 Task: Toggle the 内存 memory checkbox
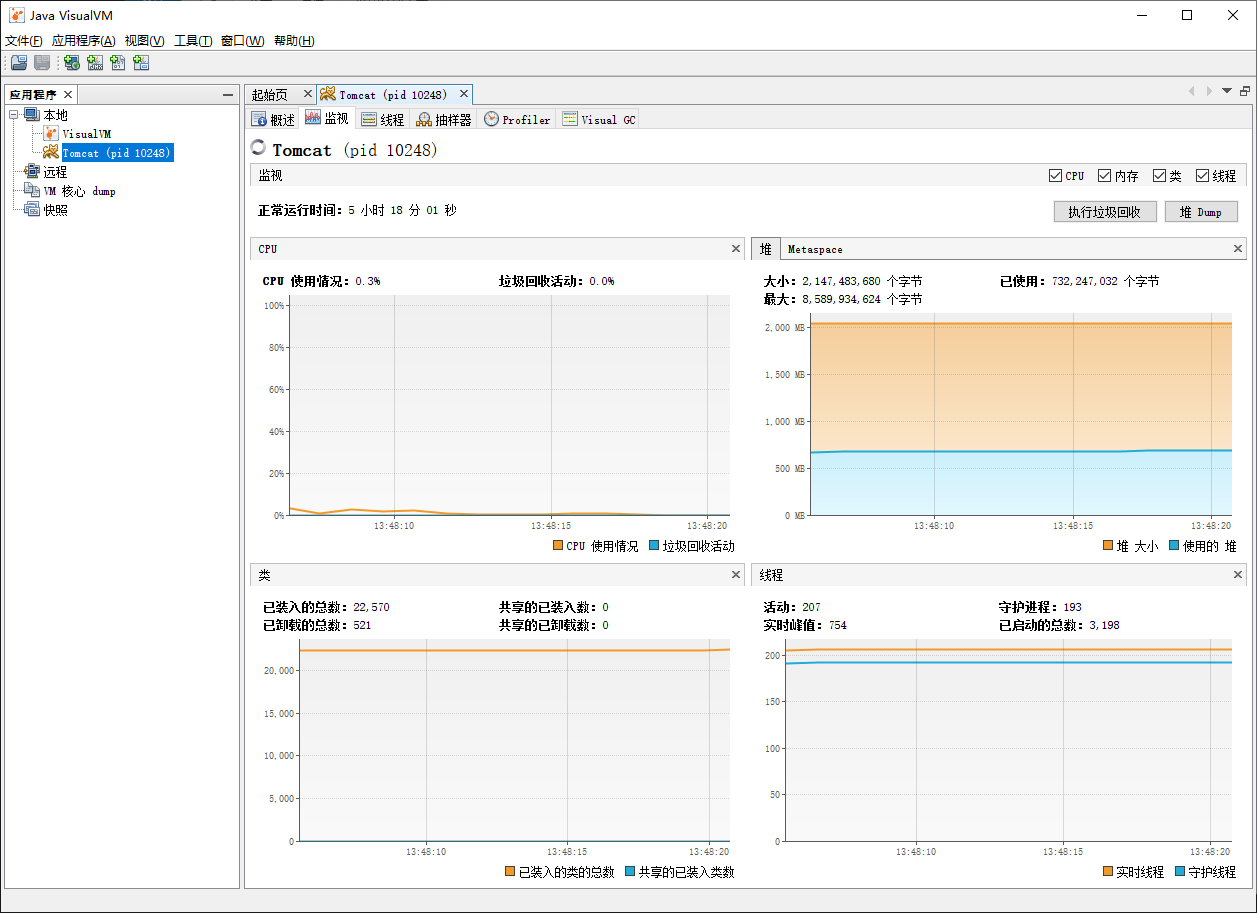(1105, 176)
